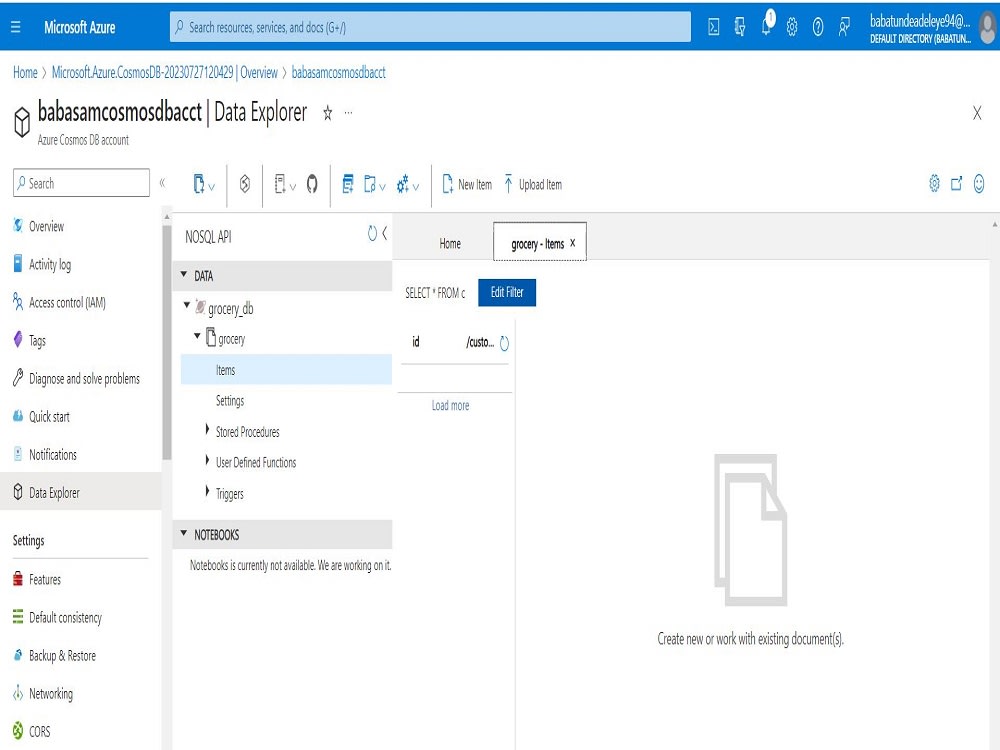Click Upload Item button
Image resolution: width=1000 pixels, height=750 pixels.
533,184
